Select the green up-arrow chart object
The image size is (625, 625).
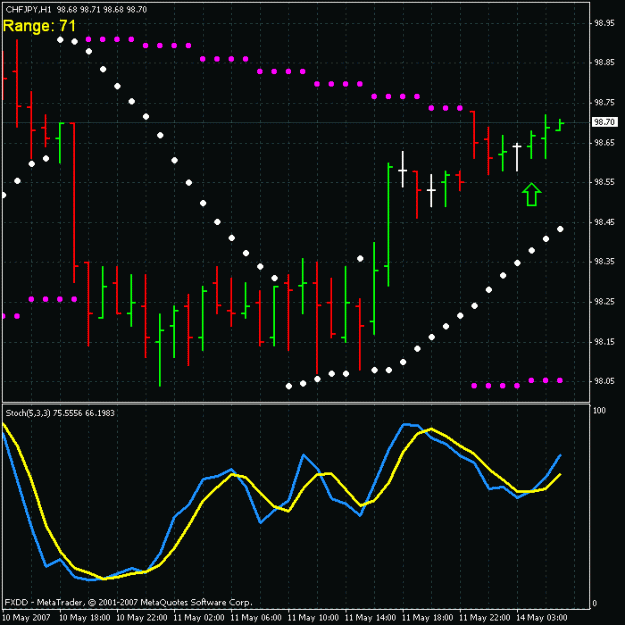click(x=531, y=195)
